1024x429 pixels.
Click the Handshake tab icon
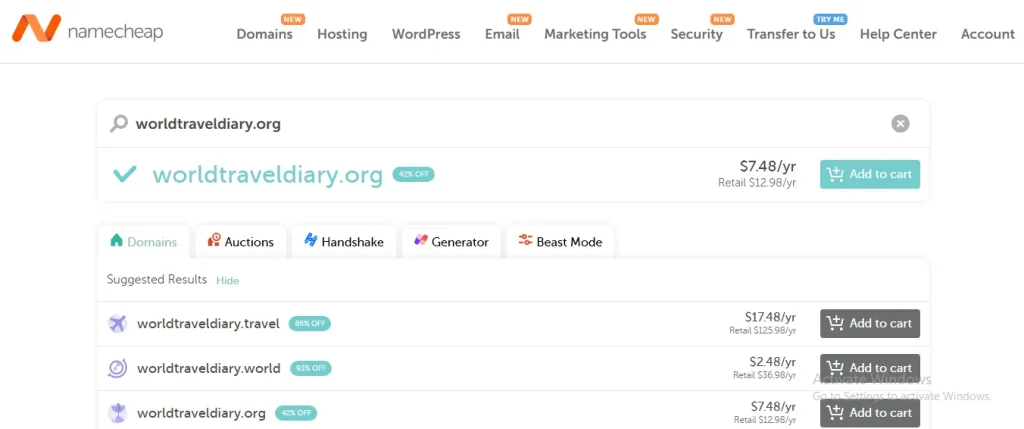tap(311, 240)
